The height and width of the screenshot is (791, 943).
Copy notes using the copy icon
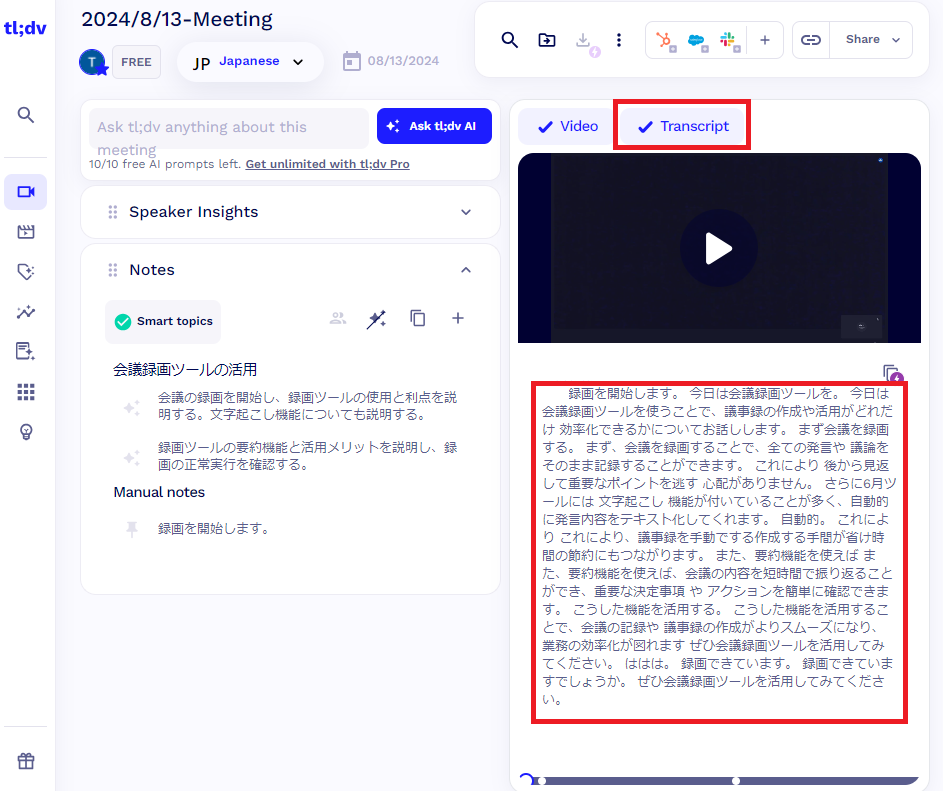[x=417, y=318]
